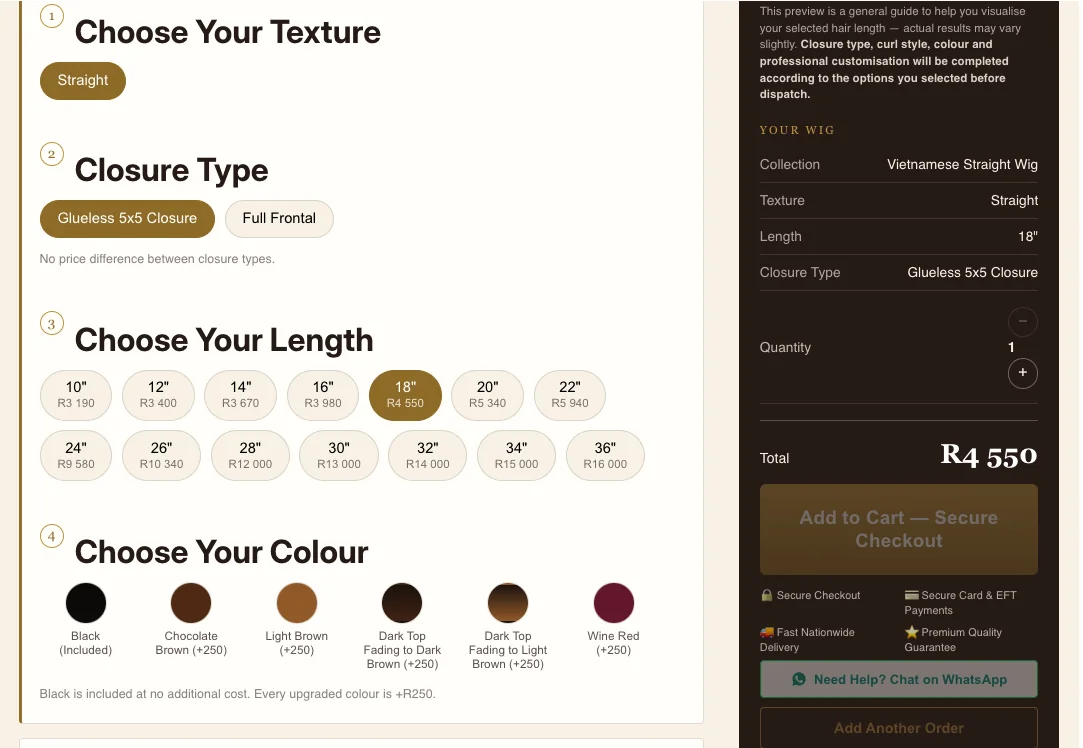Select the 22" length at R5 940

tap(570, 395)
